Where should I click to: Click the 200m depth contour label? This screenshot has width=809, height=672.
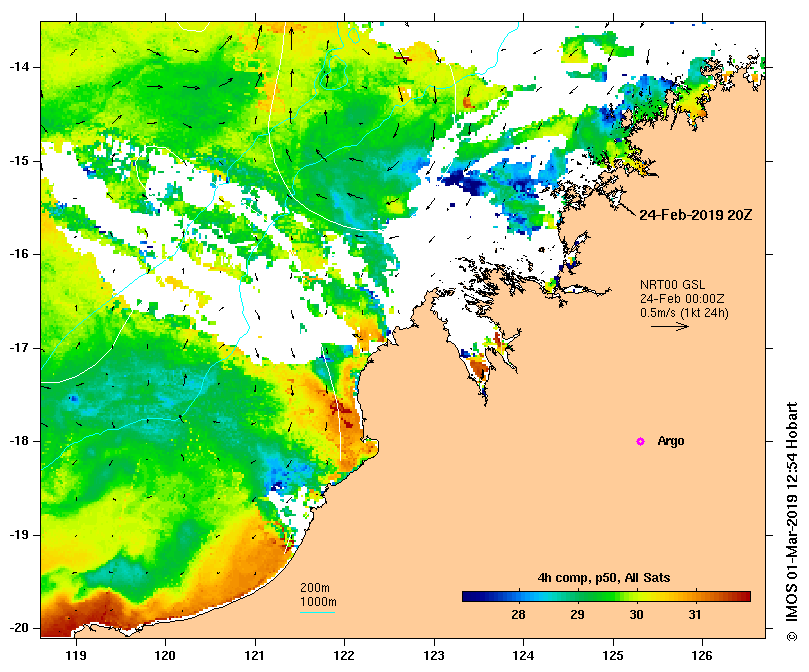coord(315,588)
